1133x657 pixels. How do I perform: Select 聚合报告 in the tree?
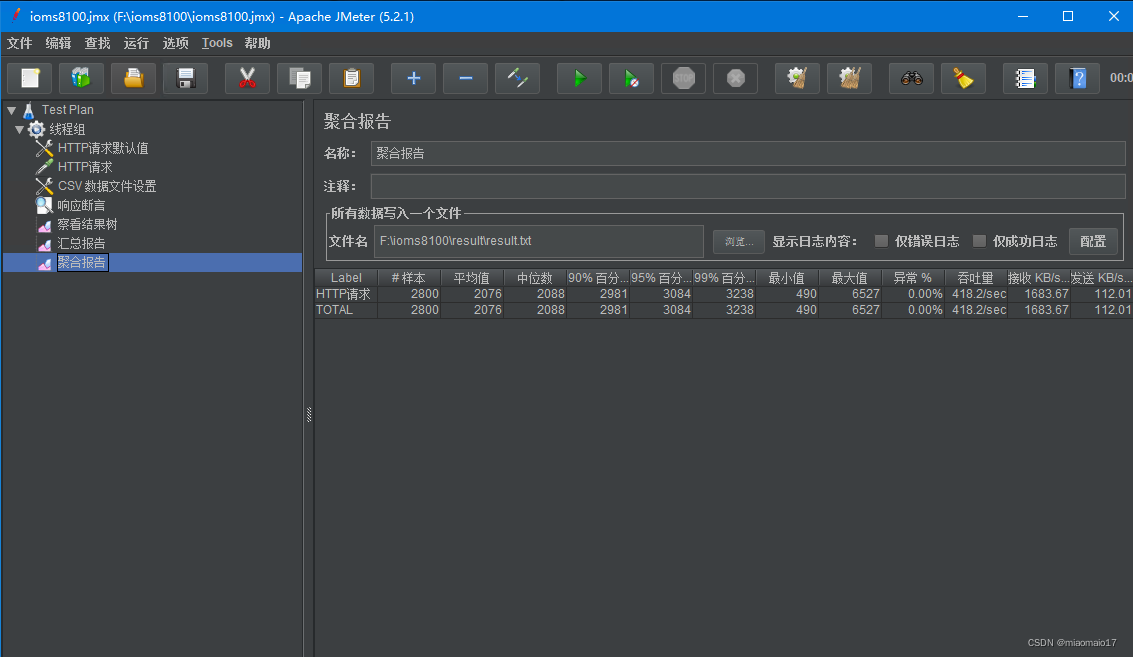click(x=82, y=262)
